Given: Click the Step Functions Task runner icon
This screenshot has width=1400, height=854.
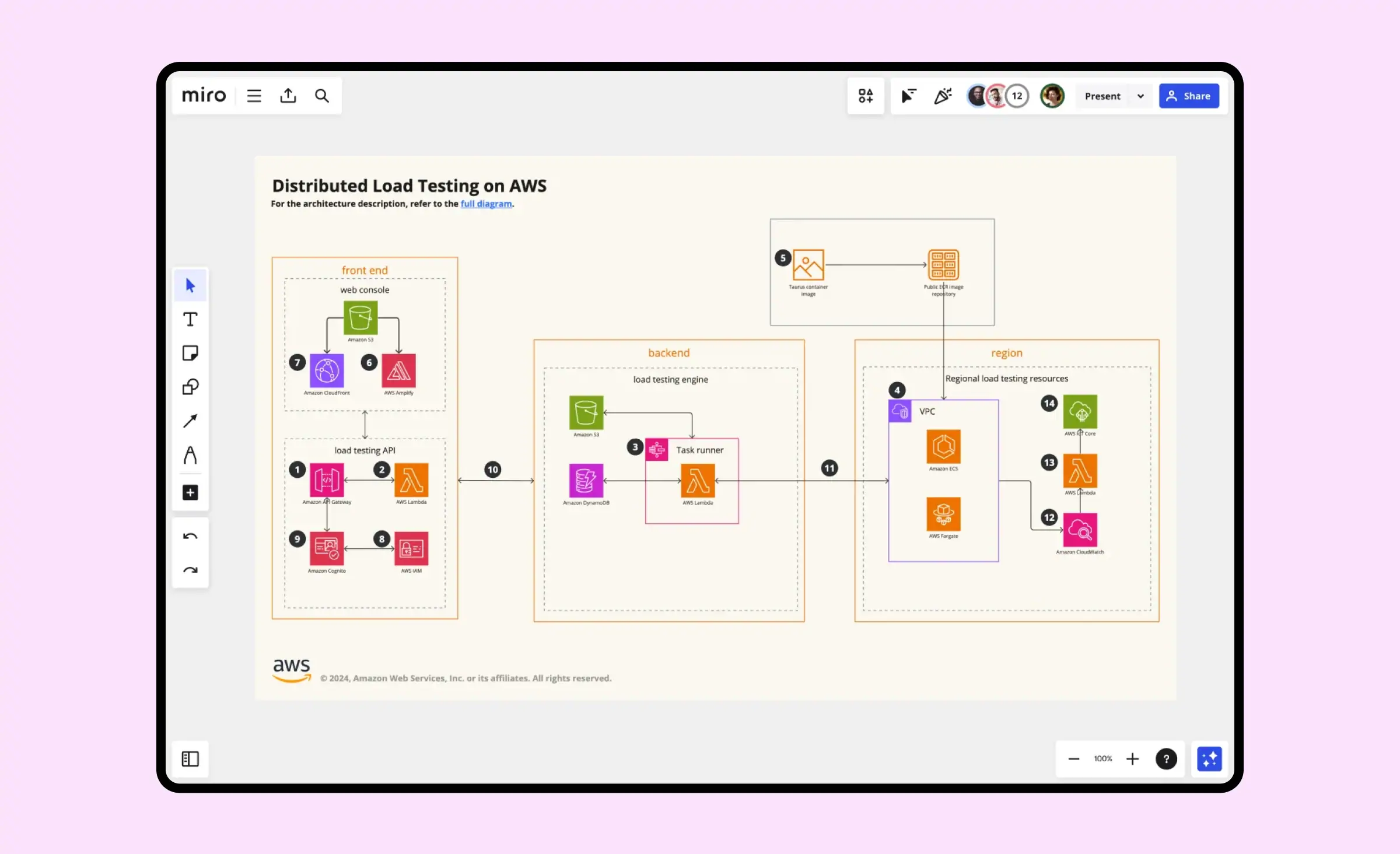Looking at the screenshot, I should 657,449.
